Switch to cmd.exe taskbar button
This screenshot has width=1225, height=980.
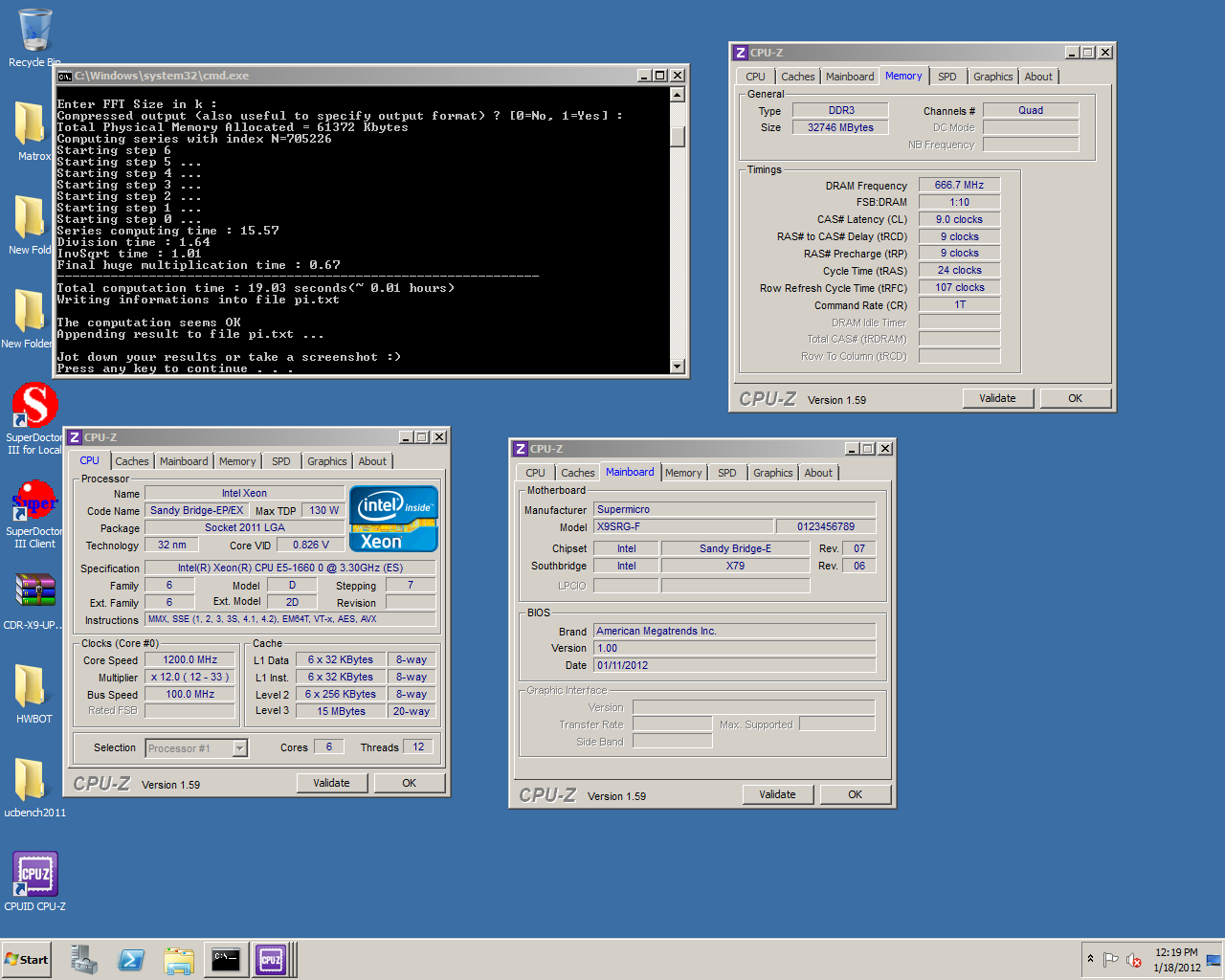point(226,960)
